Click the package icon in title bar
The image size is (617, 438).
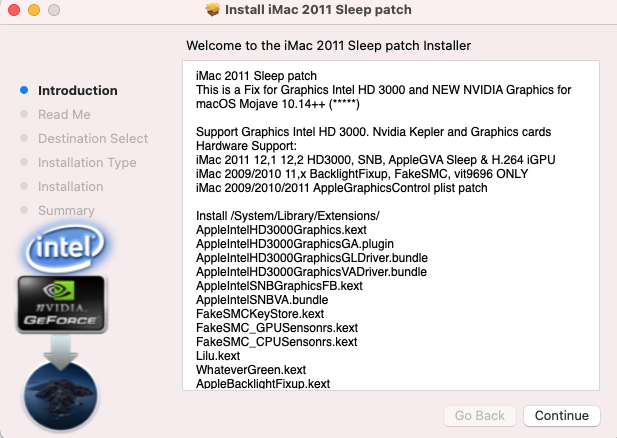click(x=213, y=10)
